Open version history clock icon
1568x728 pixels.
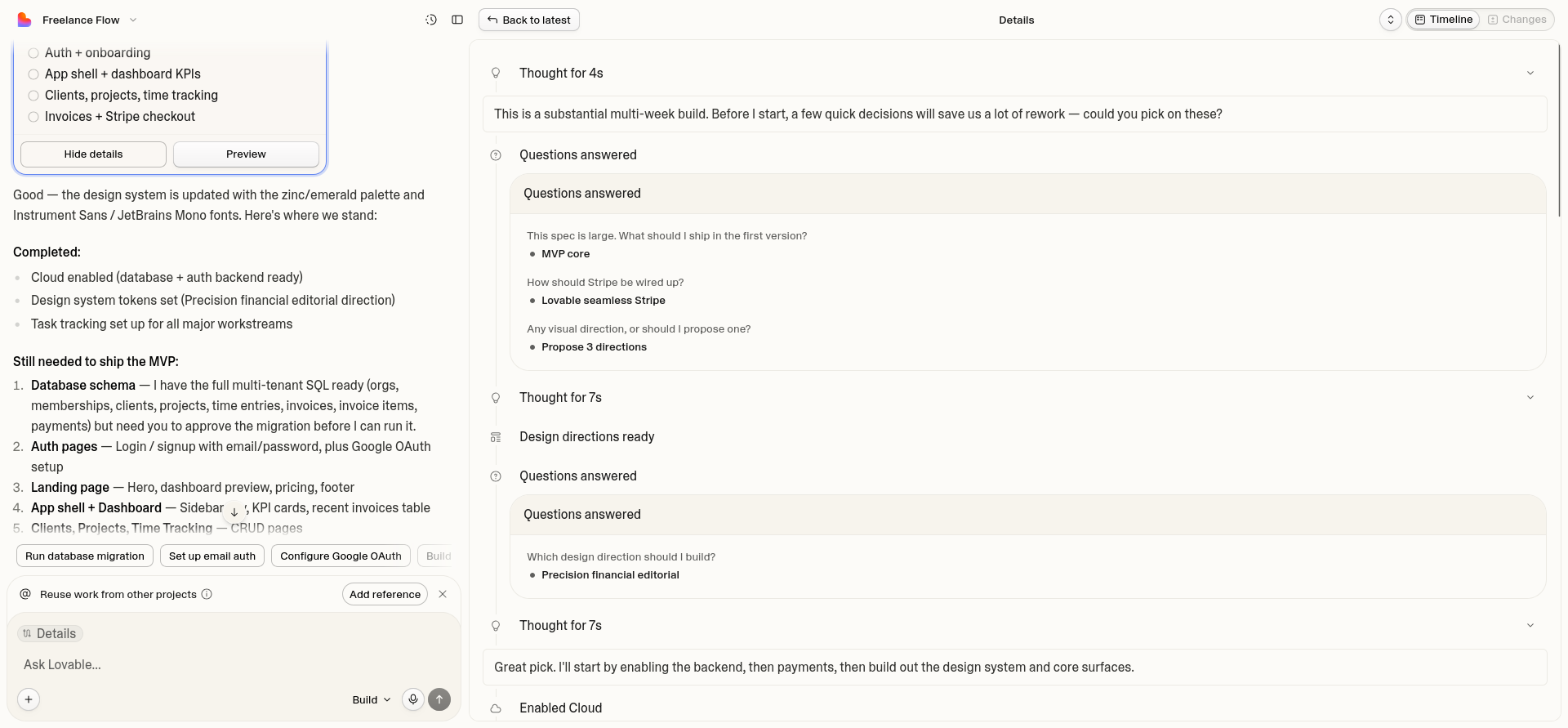431,20
